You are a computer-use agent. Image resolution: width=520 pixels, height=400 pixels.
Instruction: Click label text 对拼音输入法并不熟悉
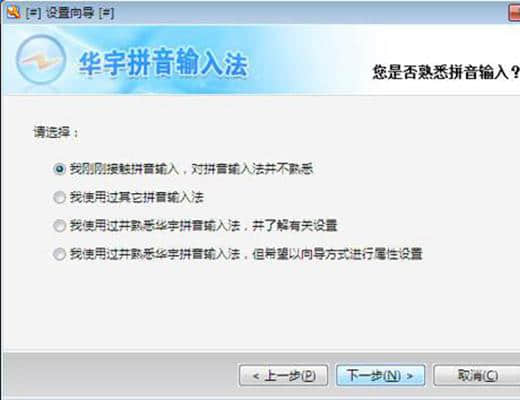point(252,169)
